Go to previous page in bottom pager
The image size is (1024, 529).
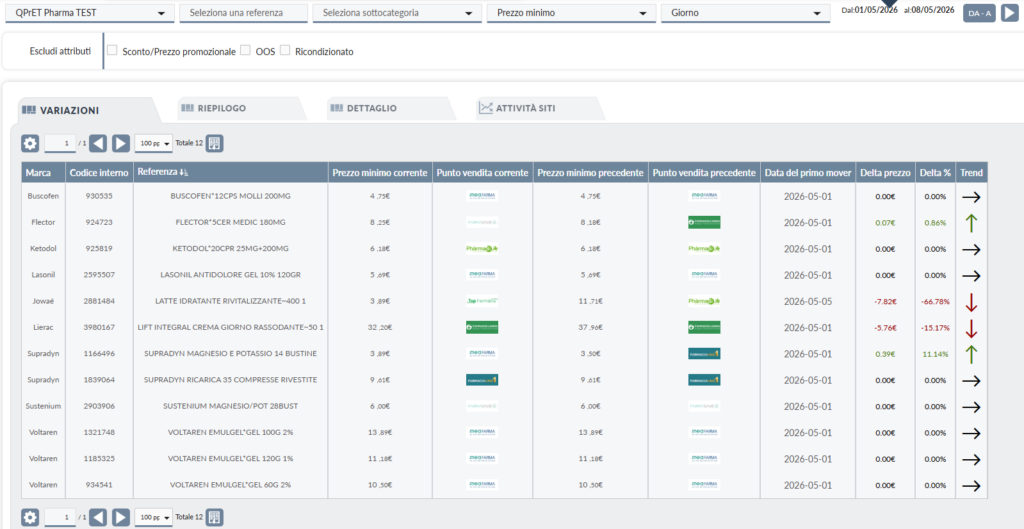point(98,518)
